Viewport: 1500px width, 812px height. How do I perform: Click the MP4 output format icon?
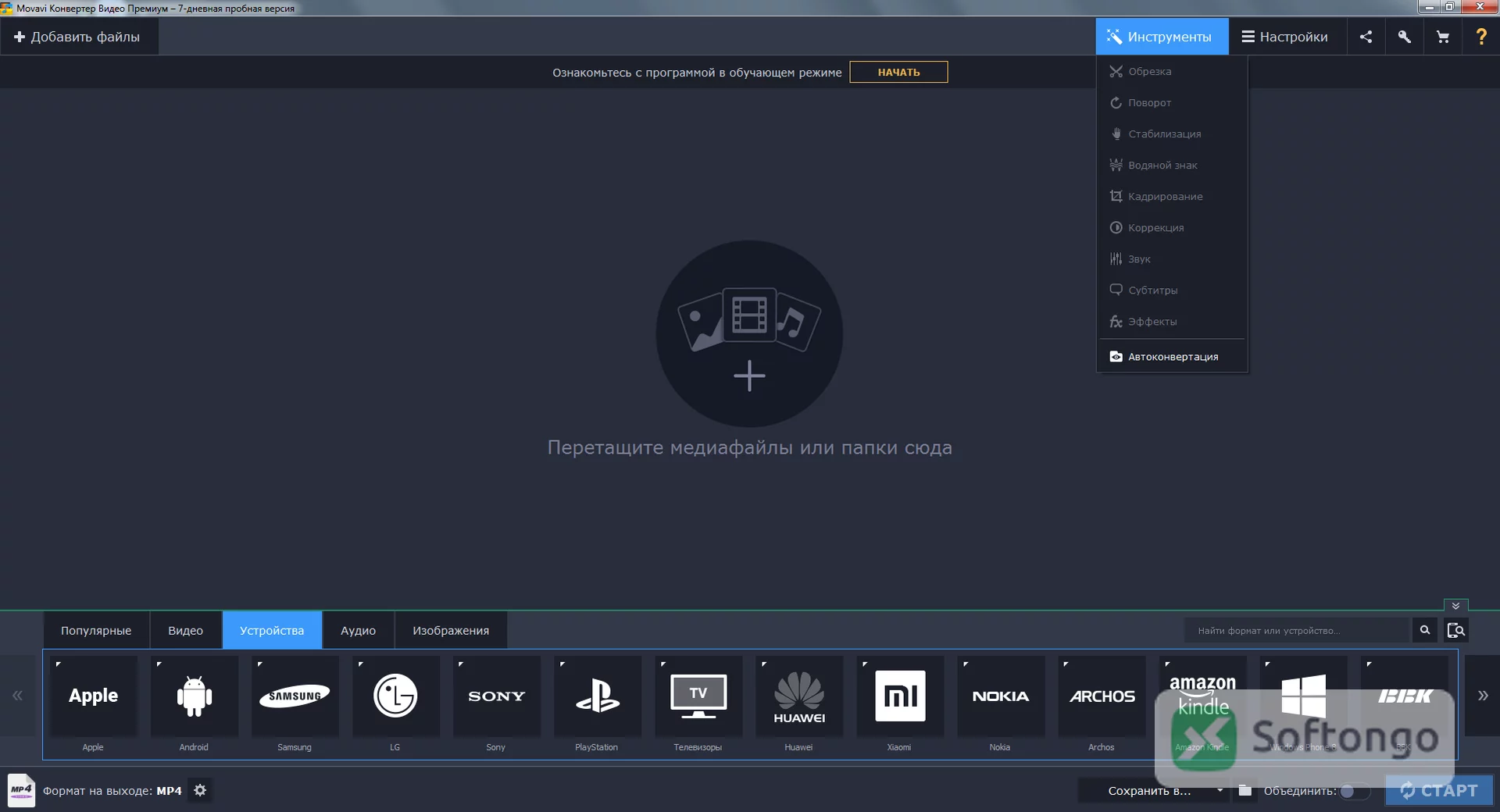[x=21, y=790]
